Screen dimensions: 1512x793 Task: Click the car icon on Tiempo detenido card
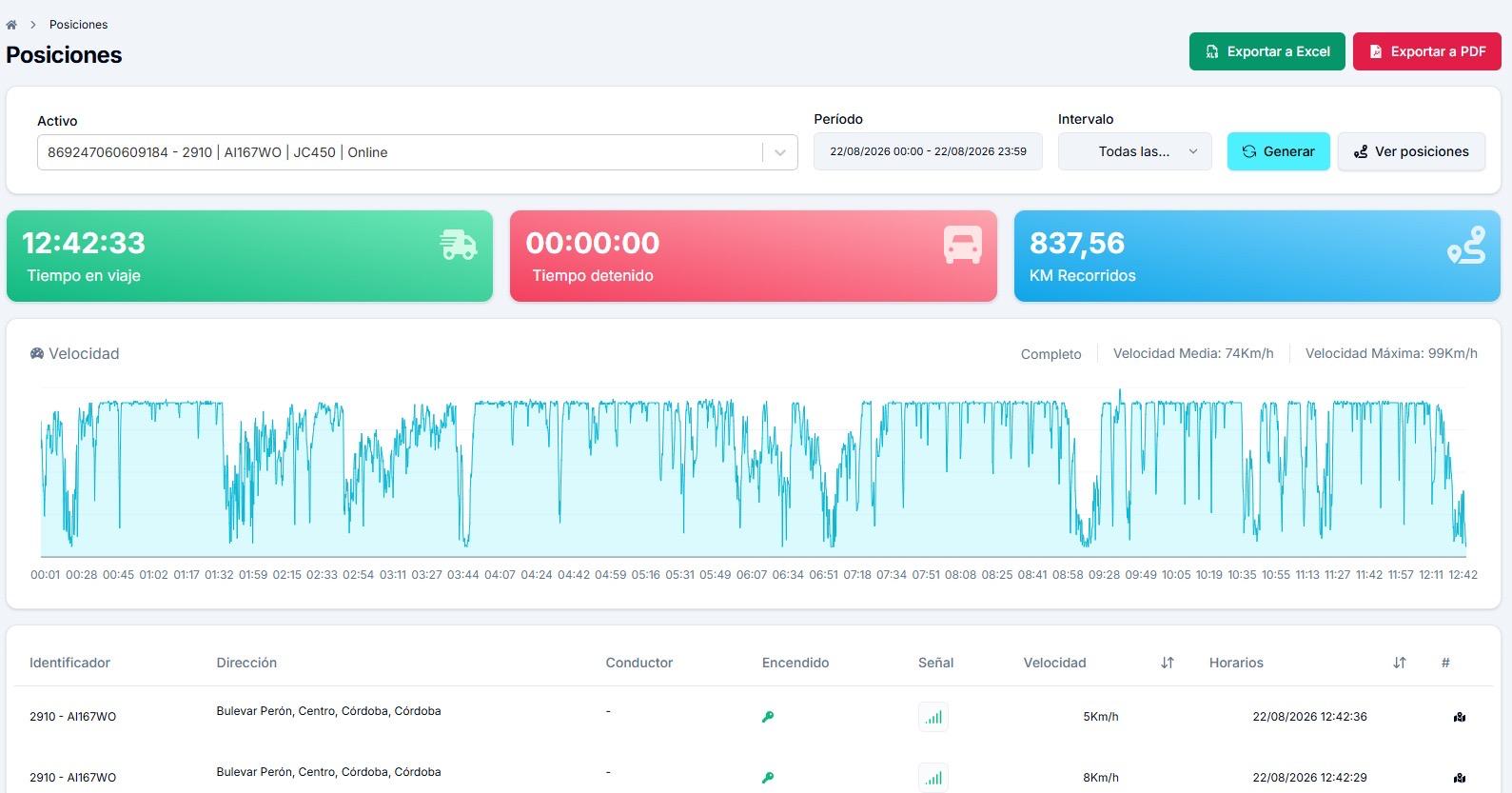pyautogui.click(x=962, y=245)
